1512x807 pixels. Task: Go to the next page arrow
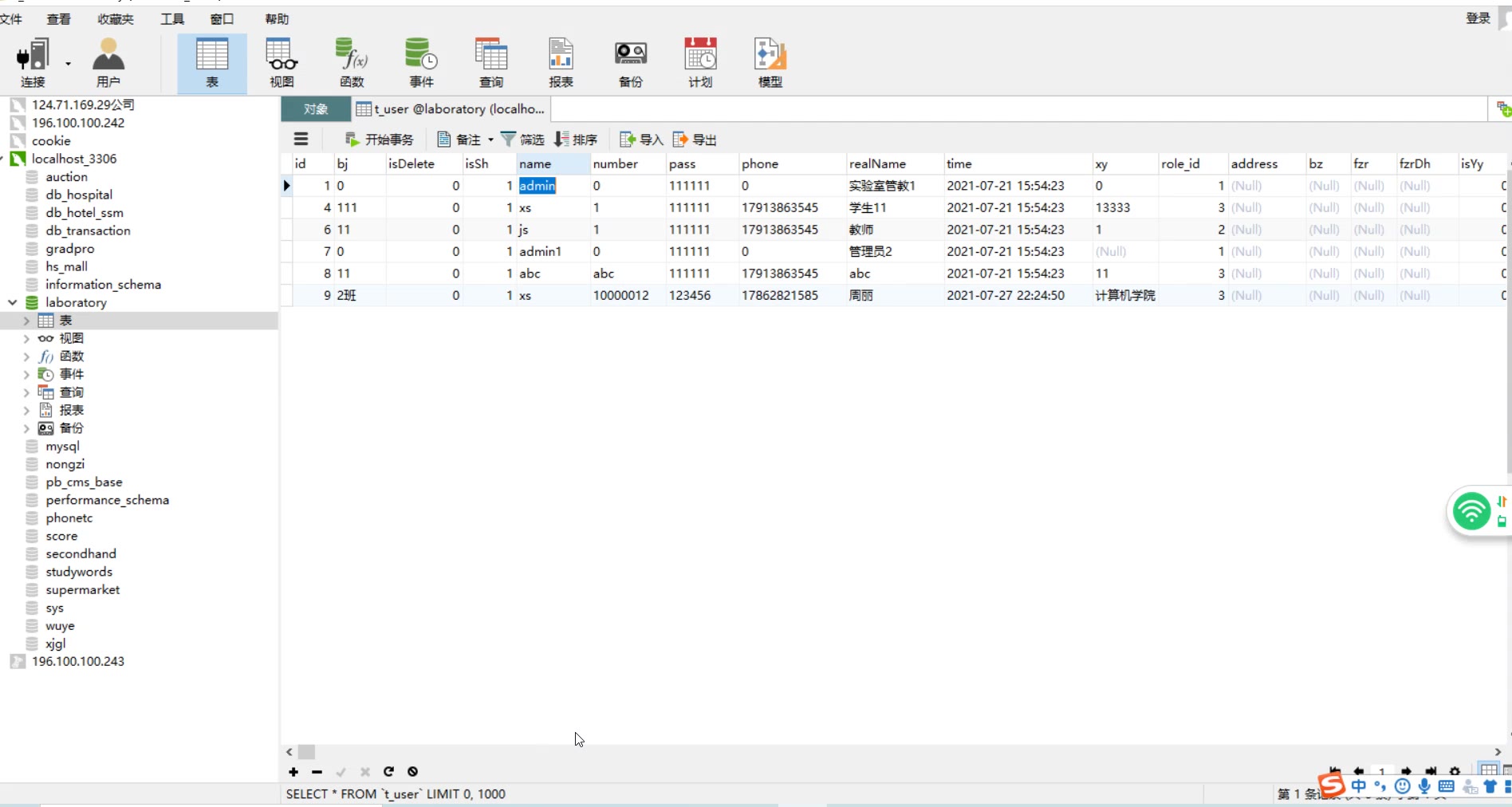[x=1407, y=771]
